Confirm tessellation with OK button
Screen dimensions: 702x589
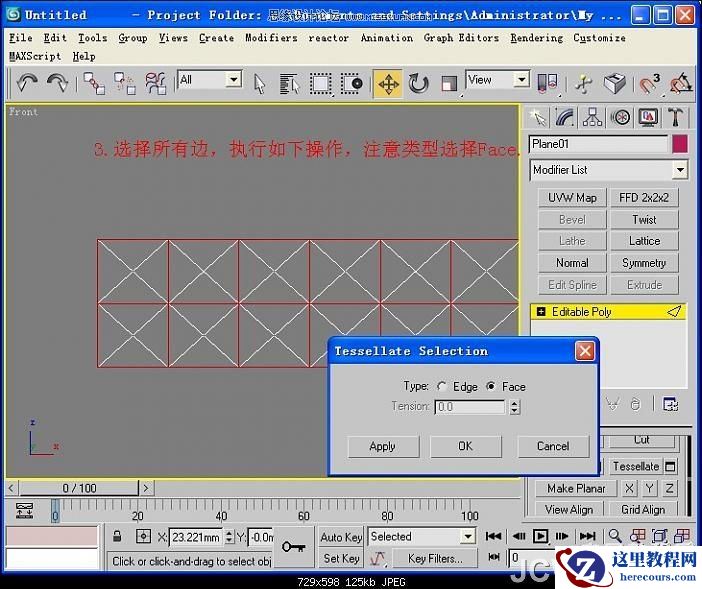(465, 446)
